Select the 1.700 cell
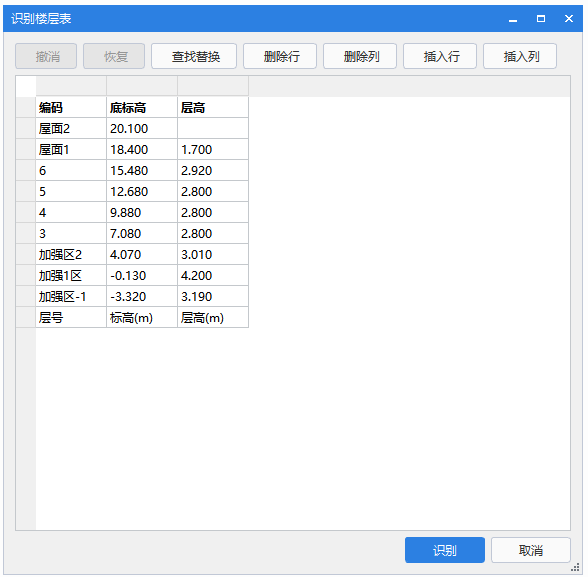The height and width of the screenshot is (577, 588). 213,149
